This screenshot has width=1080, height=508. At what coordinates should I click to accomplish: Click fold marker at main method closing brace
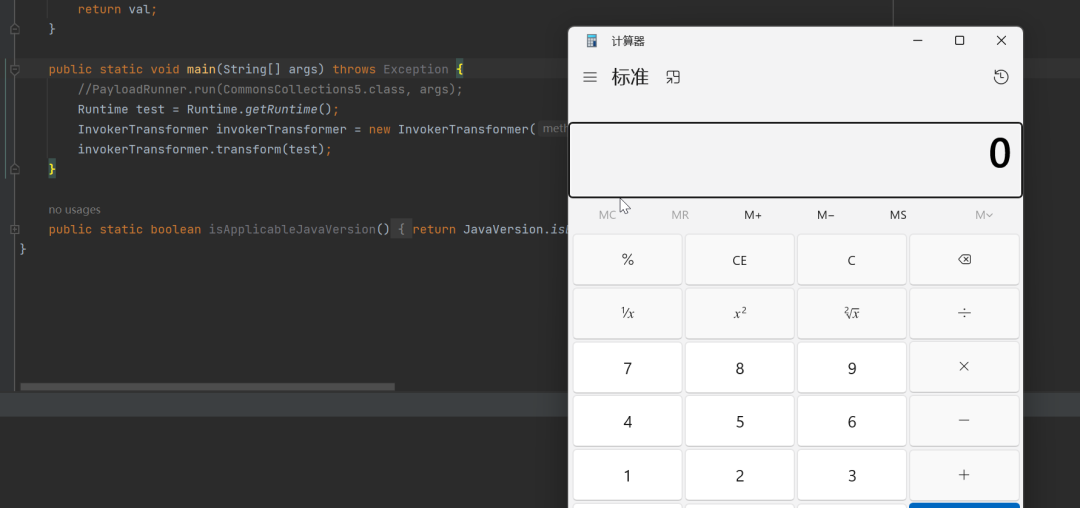(x=15, y=169)
